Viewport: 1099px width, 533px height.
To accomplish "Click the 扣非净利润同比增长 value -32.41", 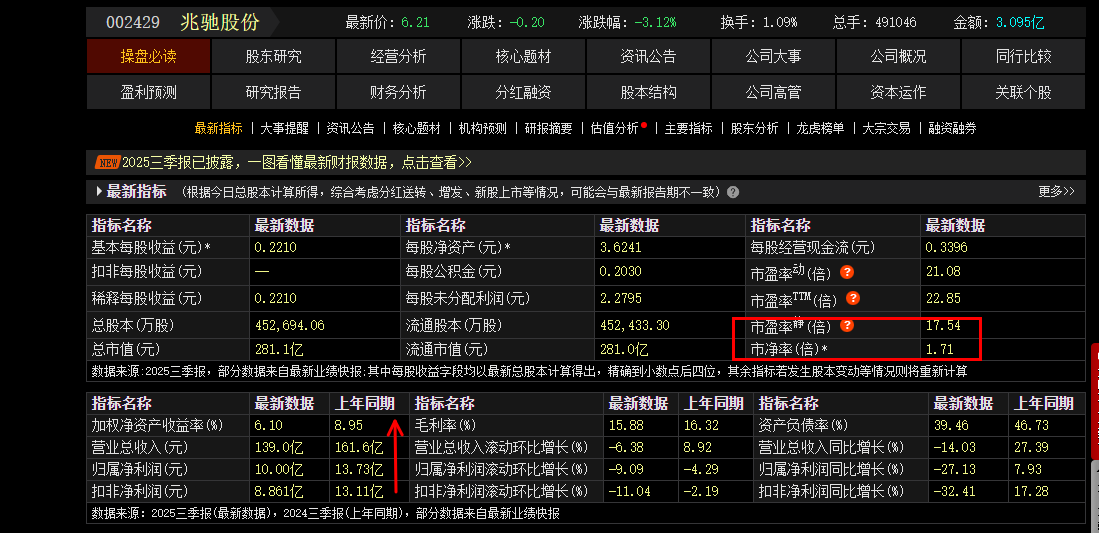I will (x=954, y=491).
